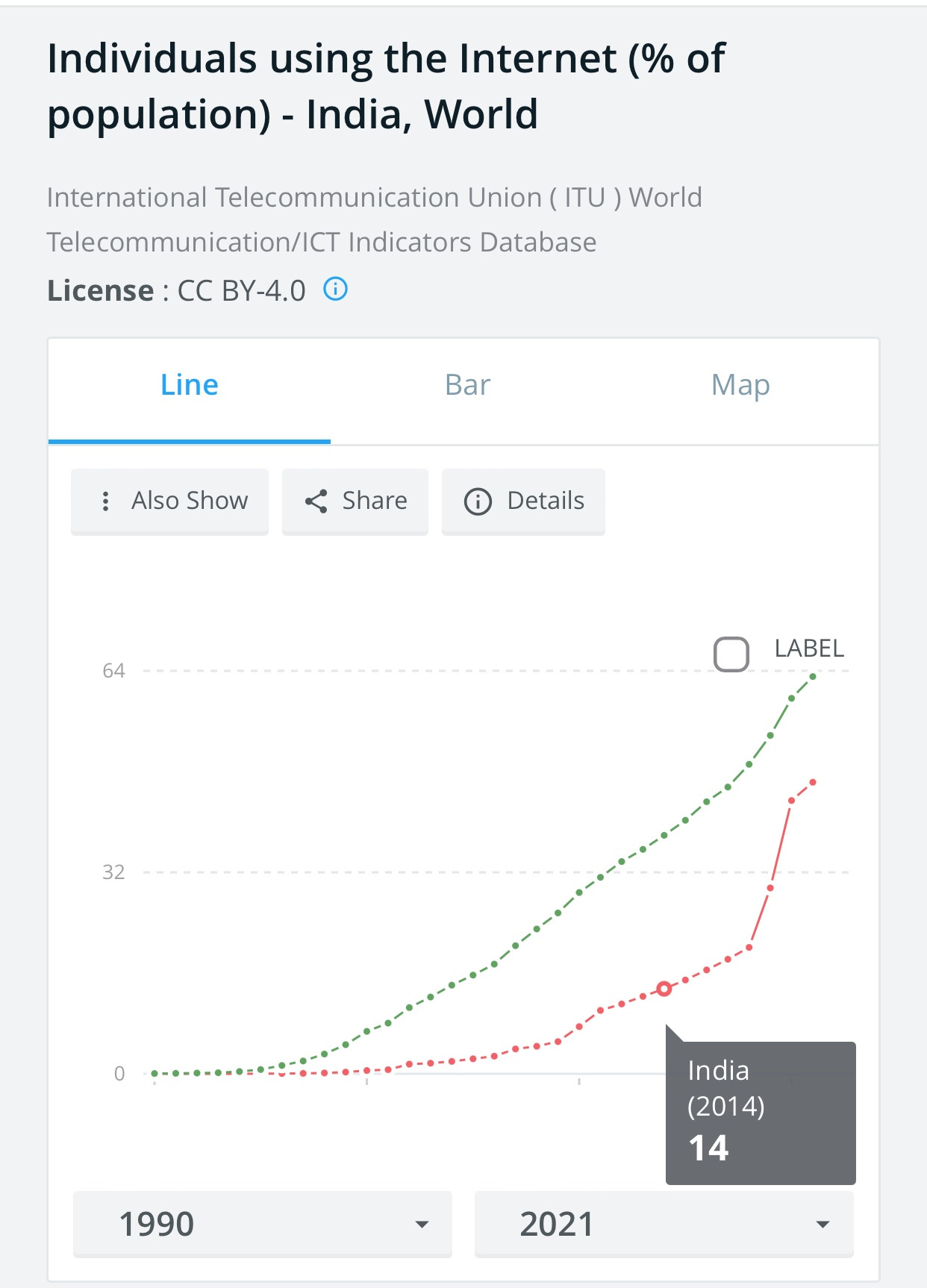Viewport: 927px width, 1288px height.
Task: Open the Details button
Action: (523, 501)
